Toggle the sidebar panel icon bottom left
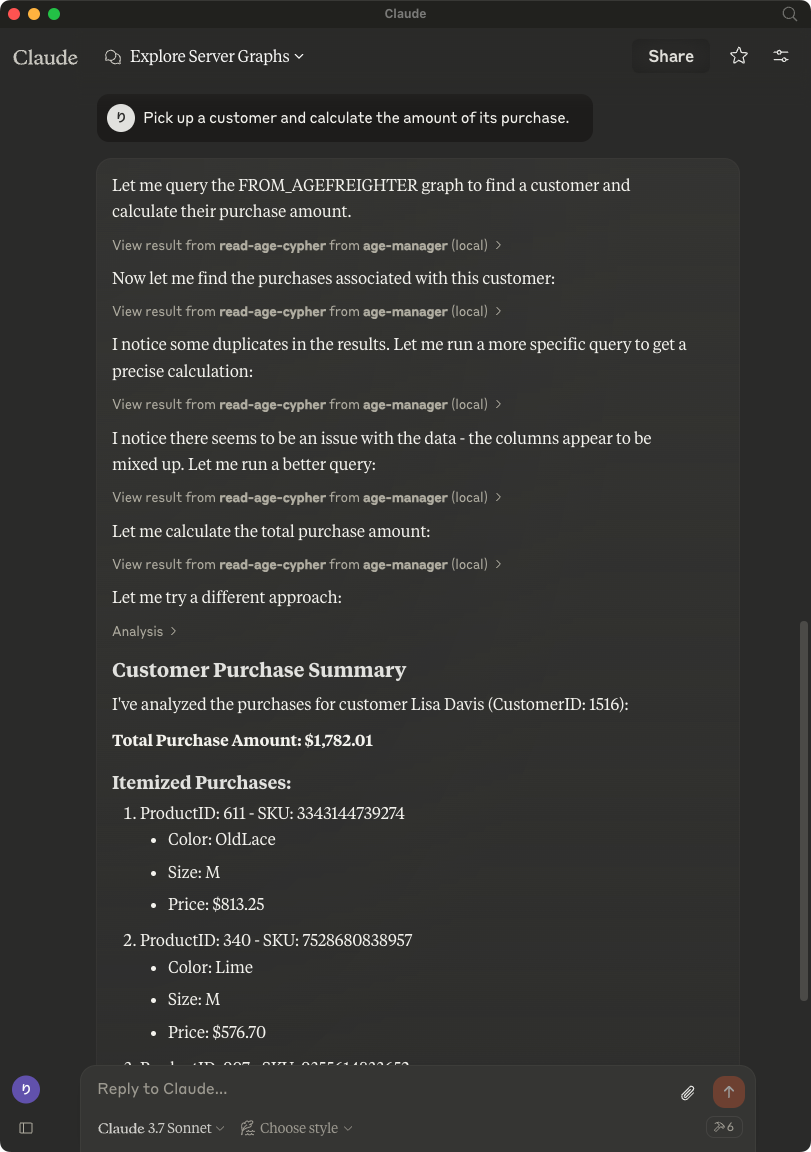 point(26,1128)
